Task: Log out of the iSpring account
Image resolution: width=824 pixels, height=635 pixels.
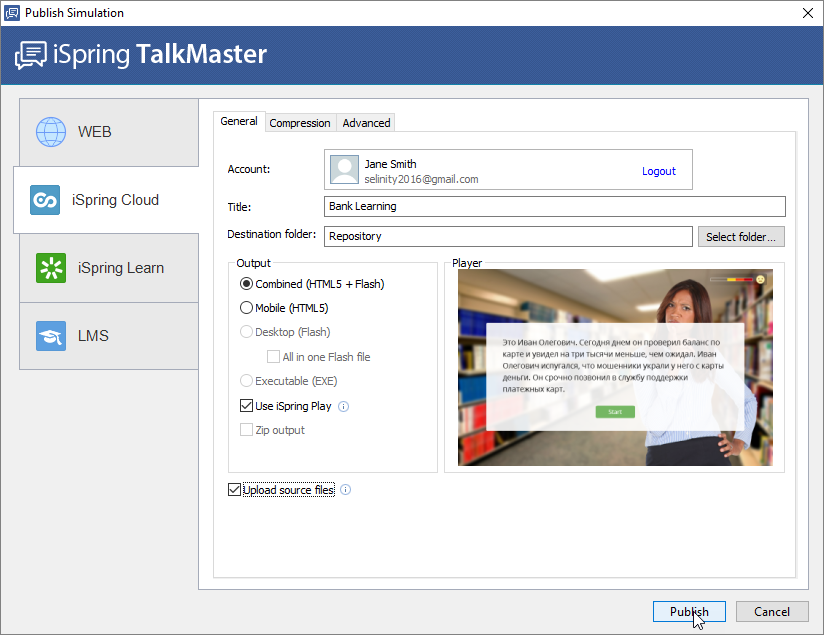Action: [659, 170]
